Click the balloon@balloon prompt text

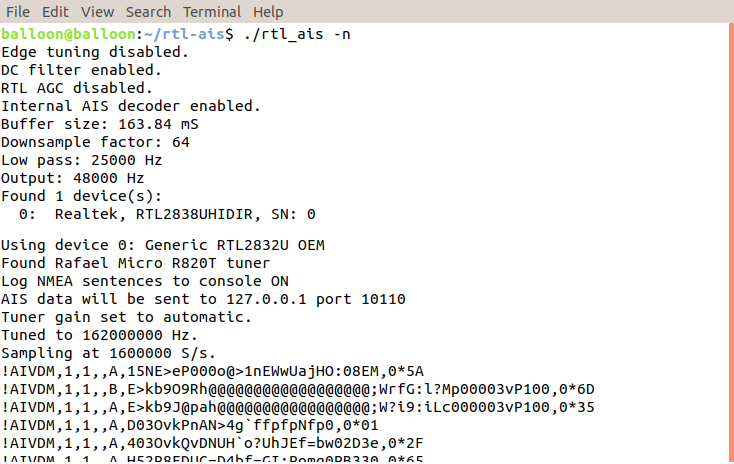pos(68,34)
